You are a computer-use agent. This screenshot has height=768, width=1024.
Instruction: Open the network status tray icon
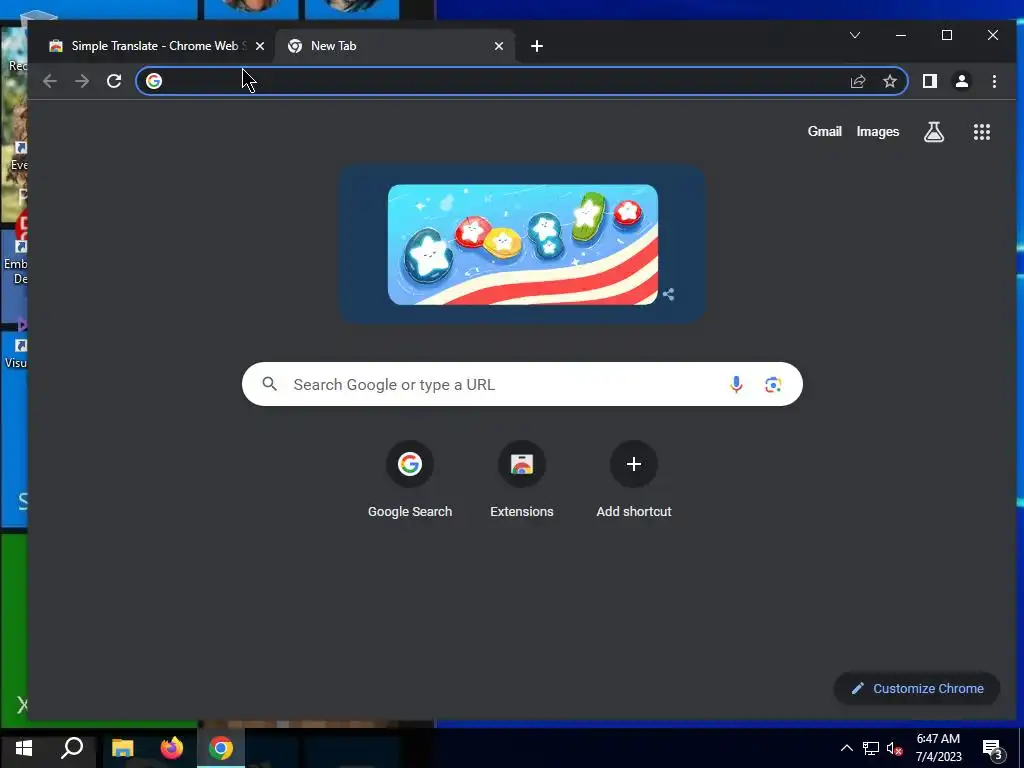(x=871, y=748)
